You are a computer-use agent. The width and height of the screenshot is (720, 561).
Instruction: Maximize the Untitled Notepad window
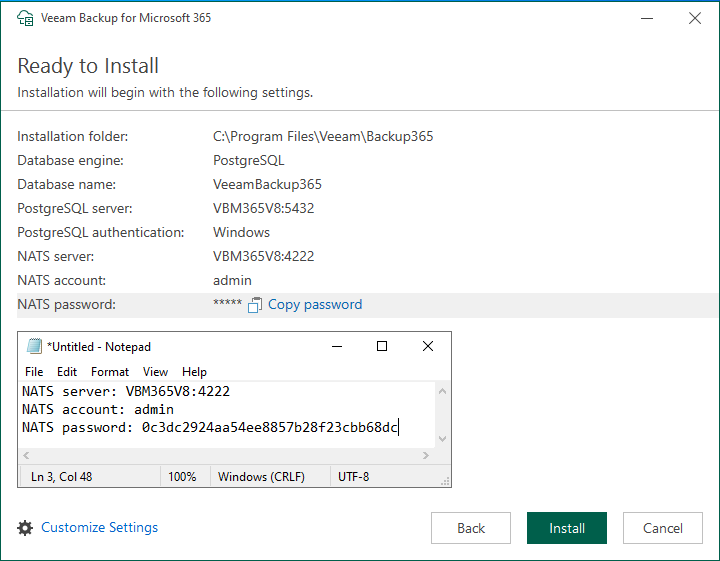pos(381,347)
